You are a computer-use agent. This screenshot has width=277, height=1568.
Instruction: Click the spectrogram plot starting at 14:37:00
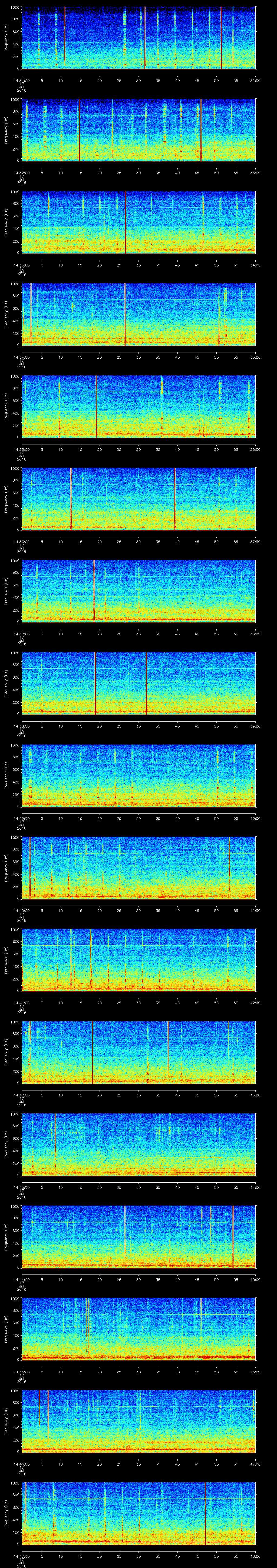click(139, 591)
